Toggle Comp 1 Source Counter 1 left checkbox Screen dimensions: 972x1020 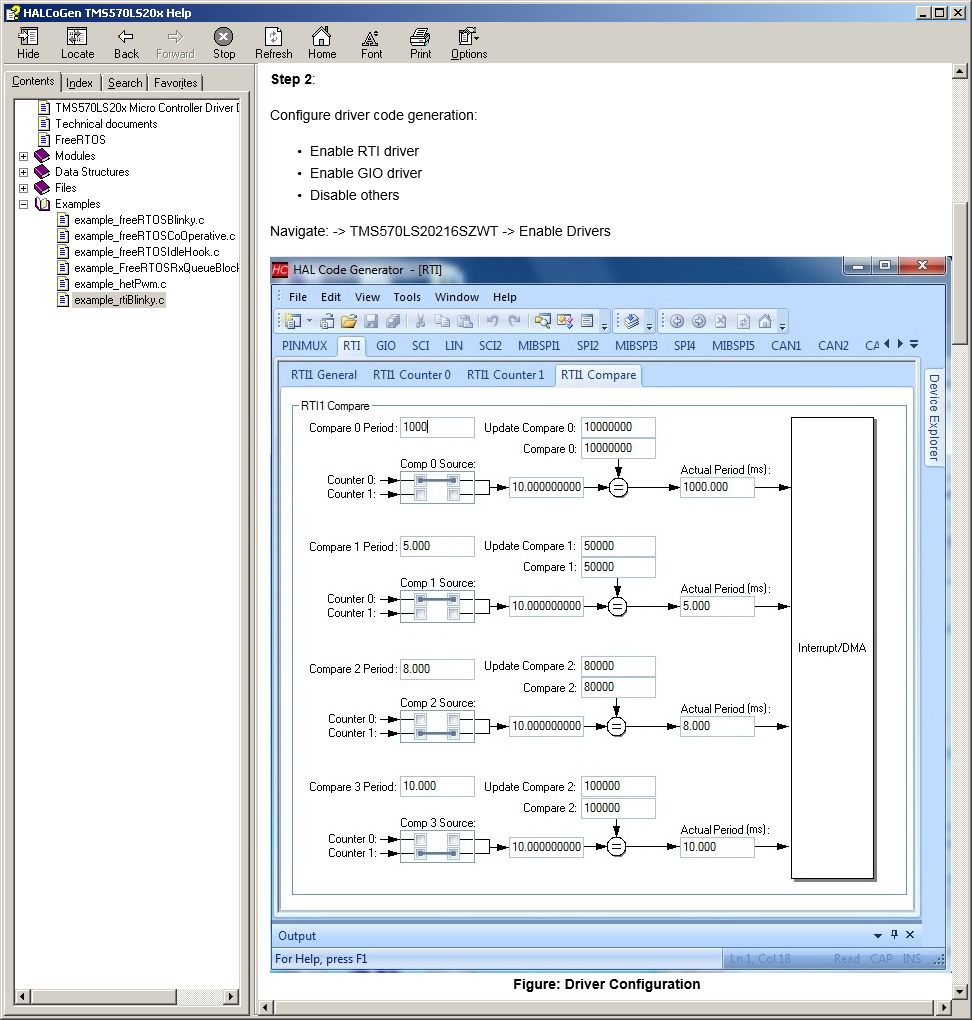(421, 613)
